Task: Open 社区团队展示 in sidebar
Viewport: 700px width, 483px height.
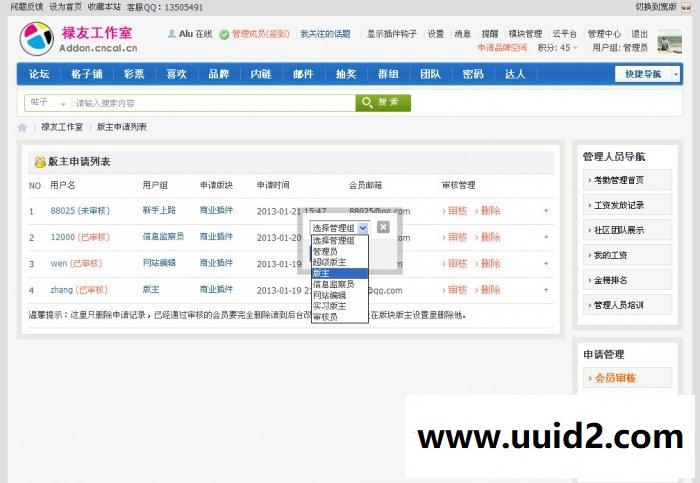Action: click(x=627, y=230)
